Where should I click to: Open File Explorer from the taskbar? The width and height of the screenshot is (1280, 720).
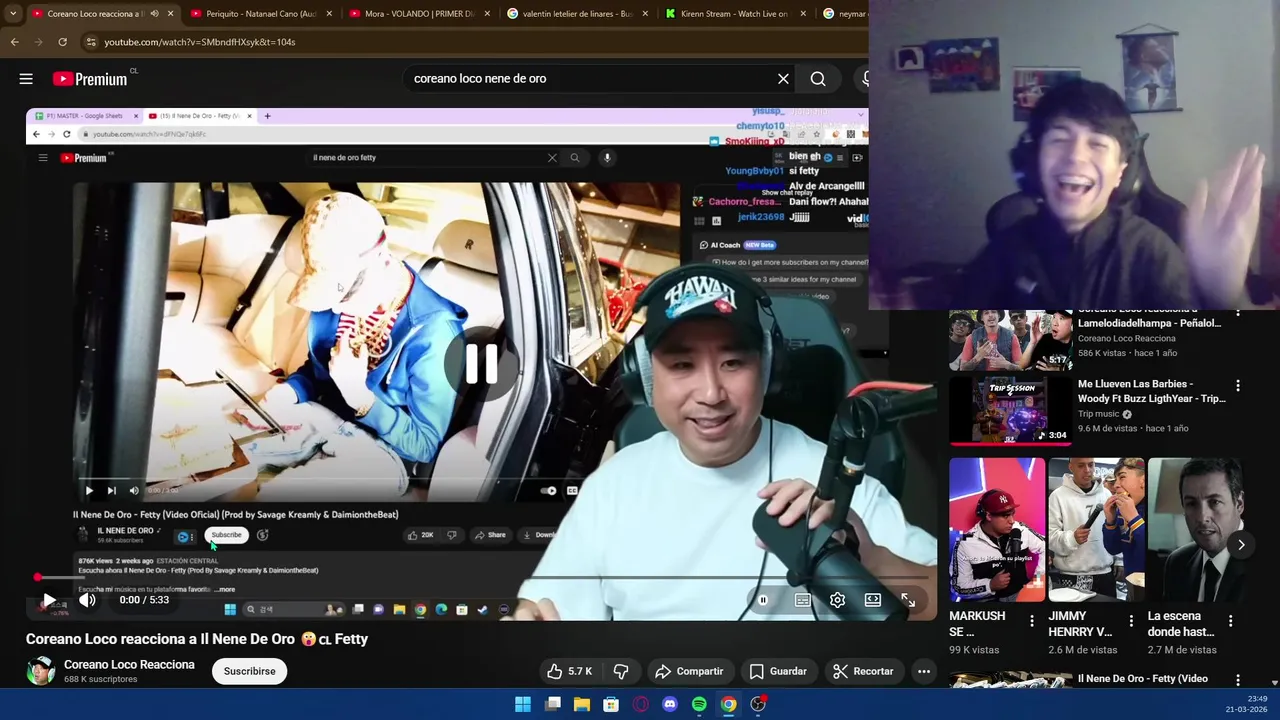coord(582,704)
